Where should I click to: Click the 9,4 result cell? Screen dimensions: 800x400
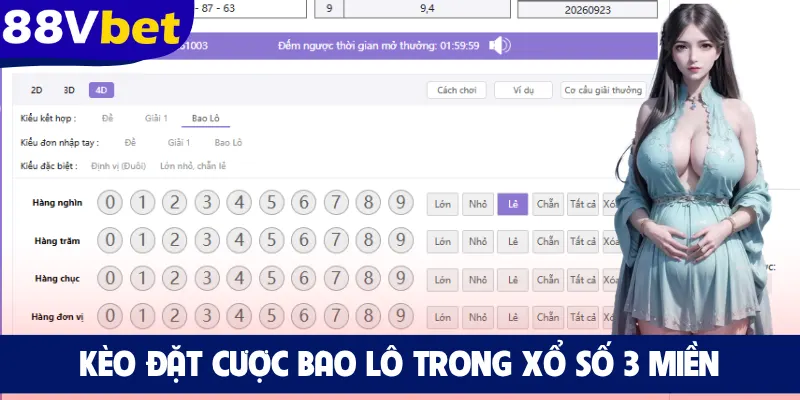point(427,8)
